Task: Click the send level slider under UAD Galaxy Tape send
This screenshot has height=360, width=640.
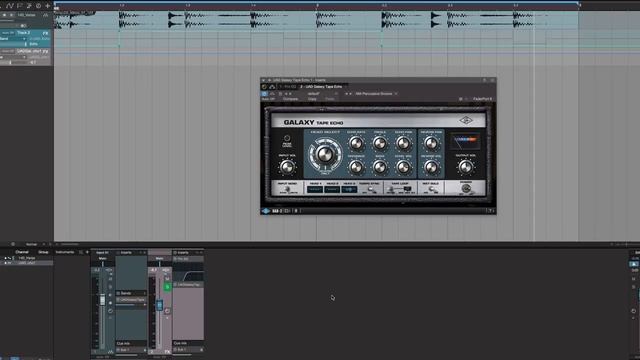Action: coord(131,304)
